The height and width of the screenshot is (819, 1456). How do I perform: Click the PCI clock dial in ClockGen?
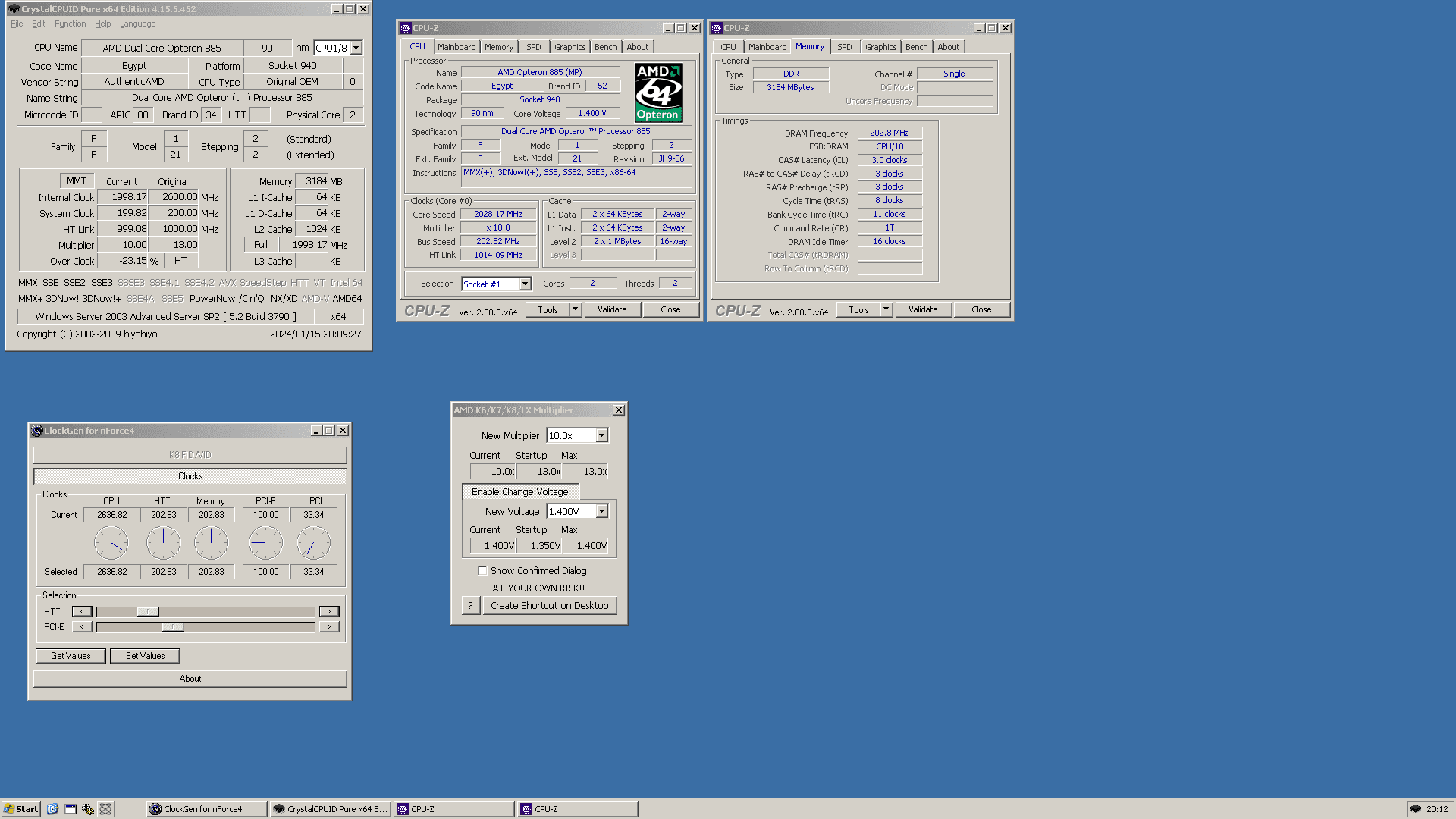click(313, 543)
